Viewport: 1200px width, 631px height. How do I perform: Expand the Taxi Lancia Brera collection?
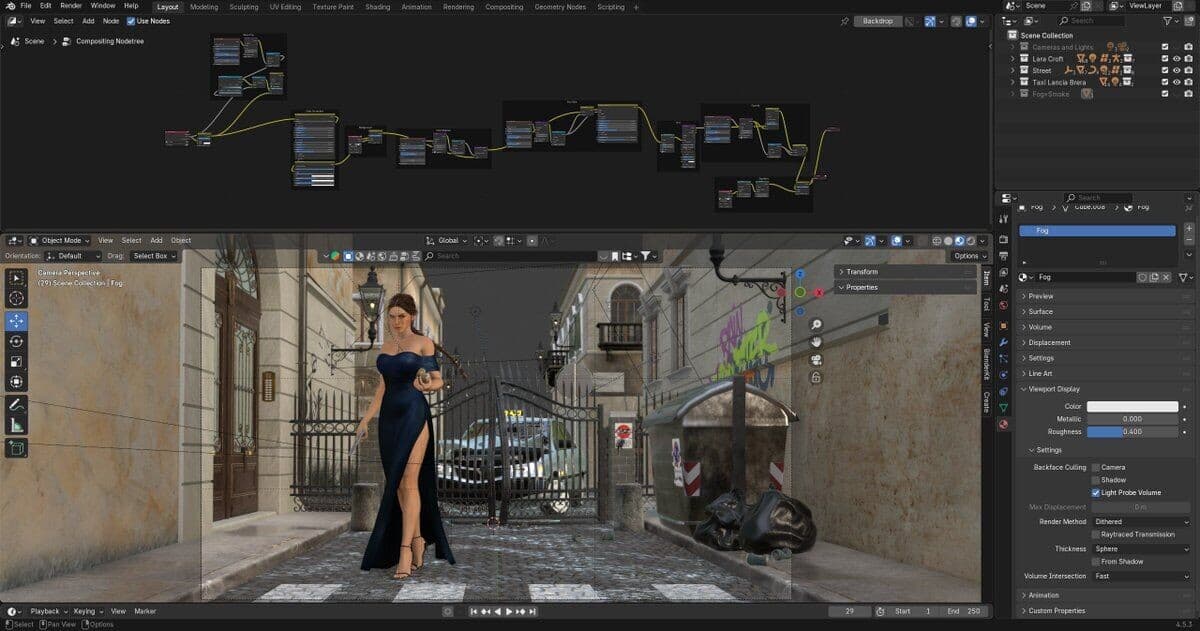pos(1012,82)
